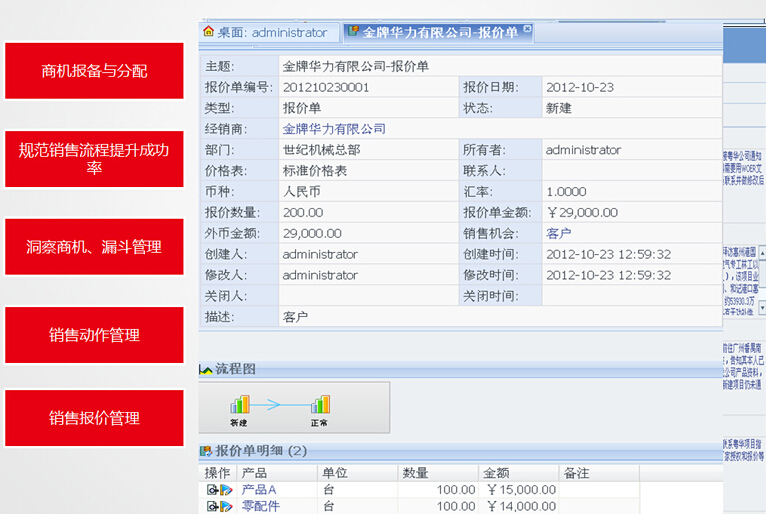Screen dimensions: 766x525
Task: Click the exchange rate value 1.0000
Action: coord(566,191)
